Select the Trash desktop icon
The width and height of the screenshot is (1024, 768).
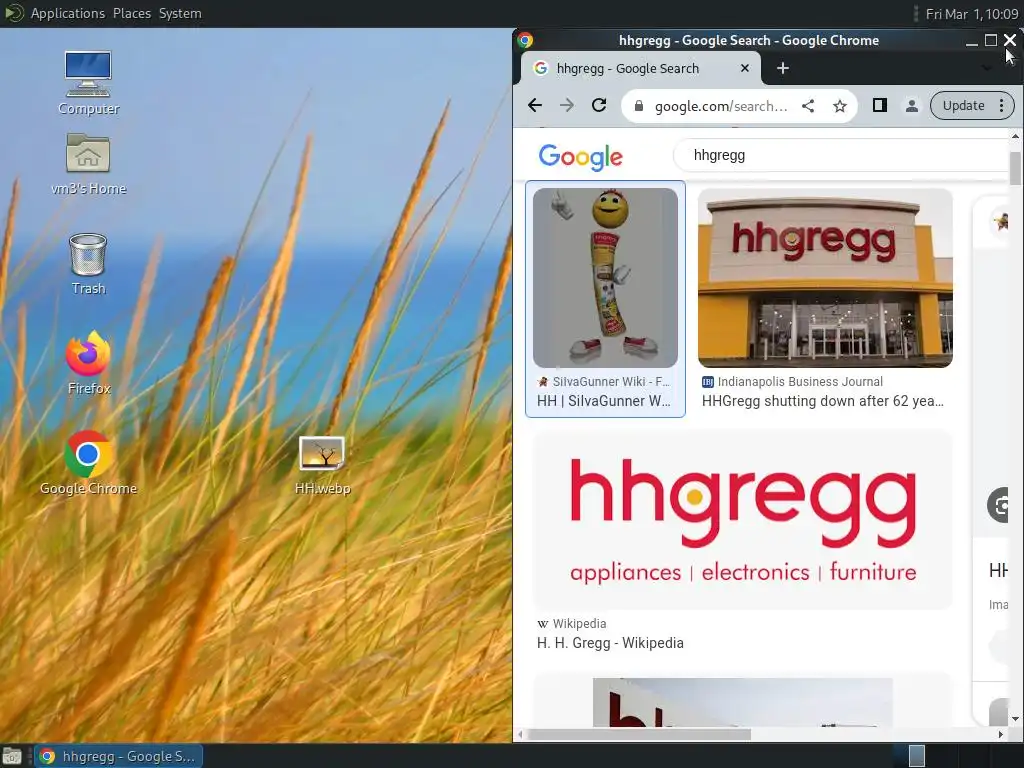pos(88,264)
